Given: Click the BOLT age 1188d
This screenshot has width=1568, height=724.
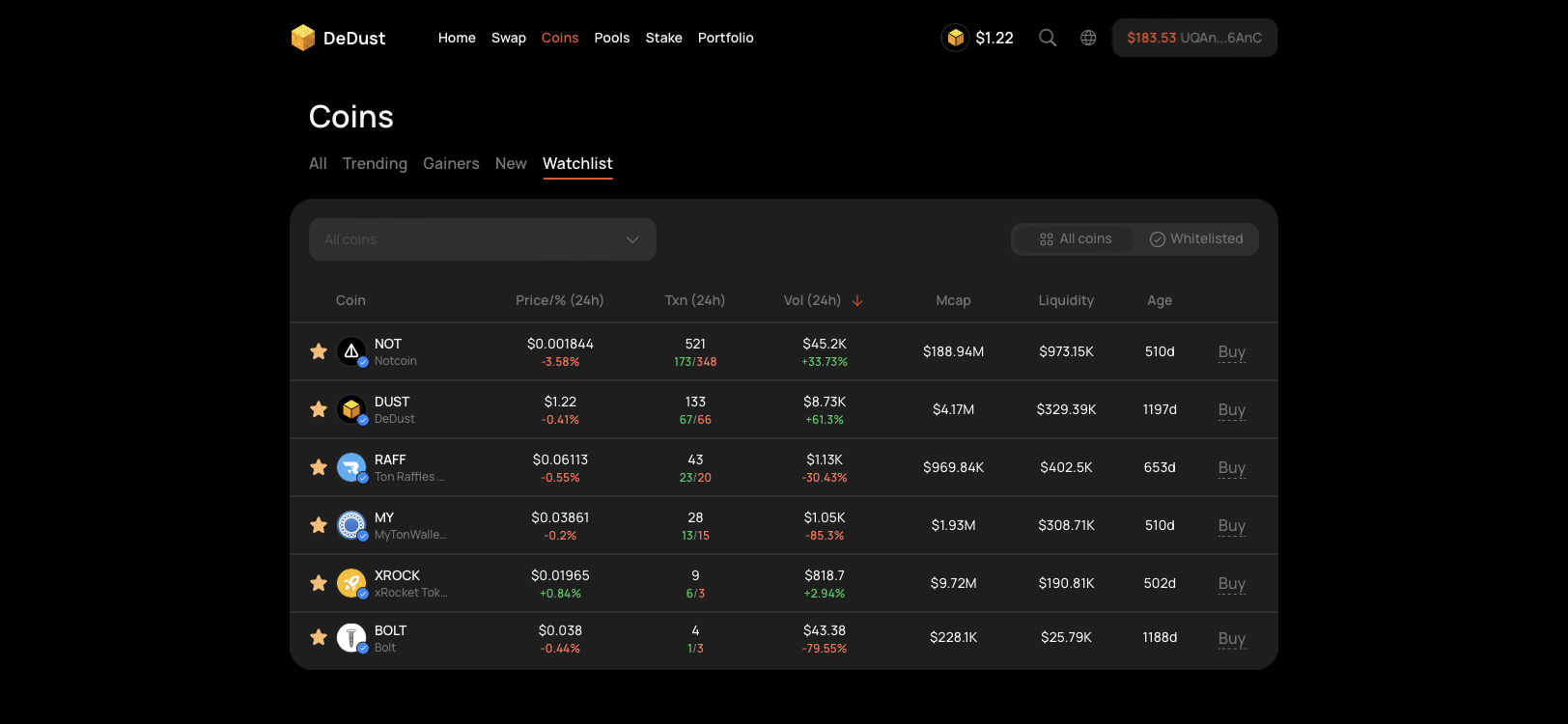Looking at the screenshot, I should (x=1160, y=638).
